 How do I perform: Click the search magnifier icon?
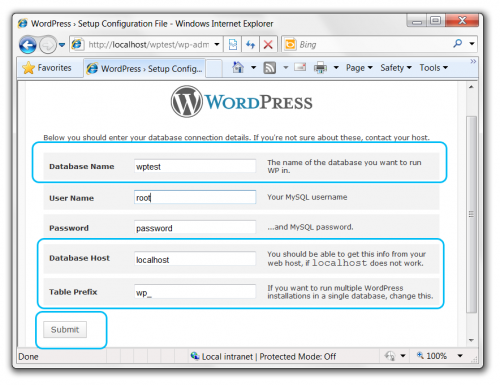tap(458, 43)
